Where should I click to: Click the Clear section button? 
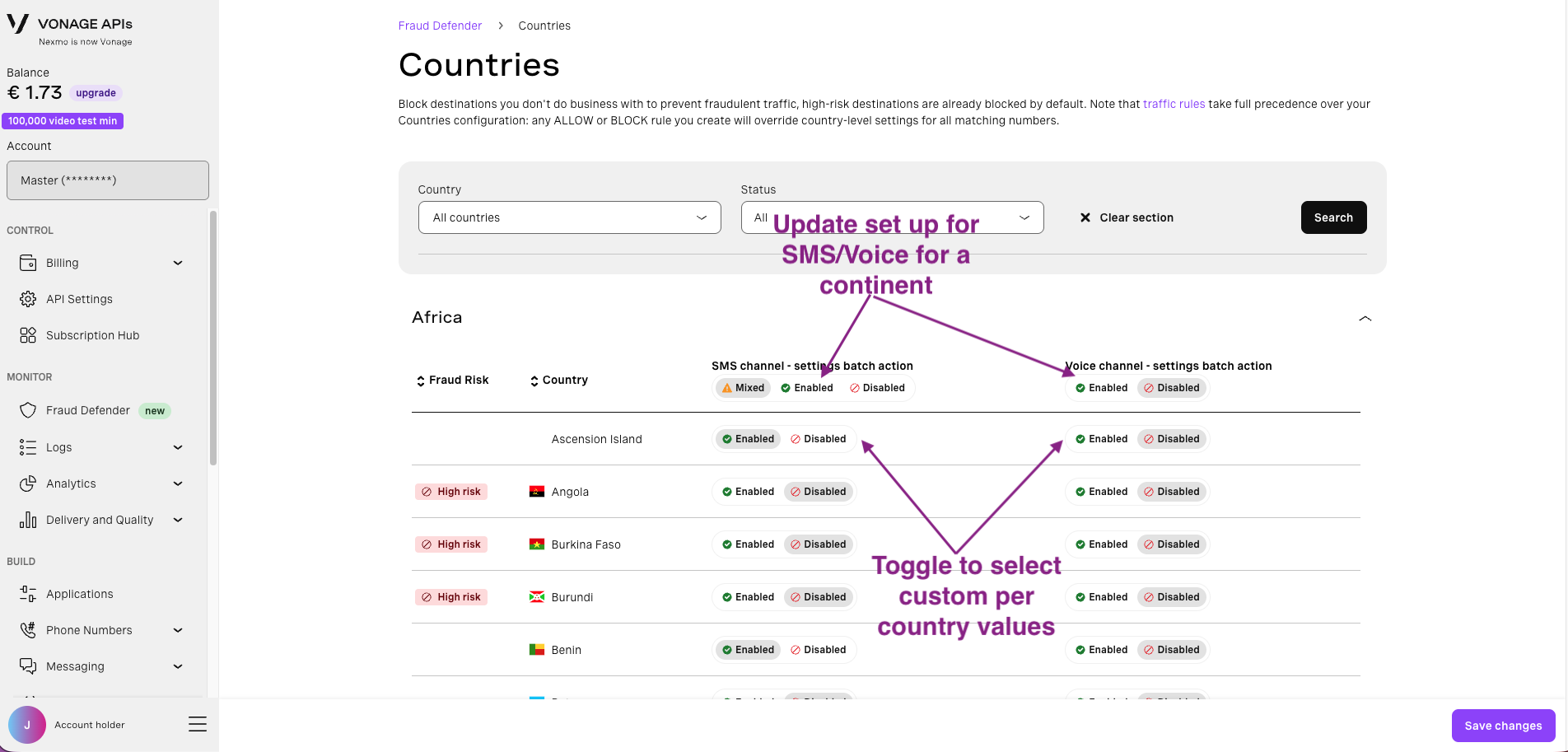(x=1127, y=217)
